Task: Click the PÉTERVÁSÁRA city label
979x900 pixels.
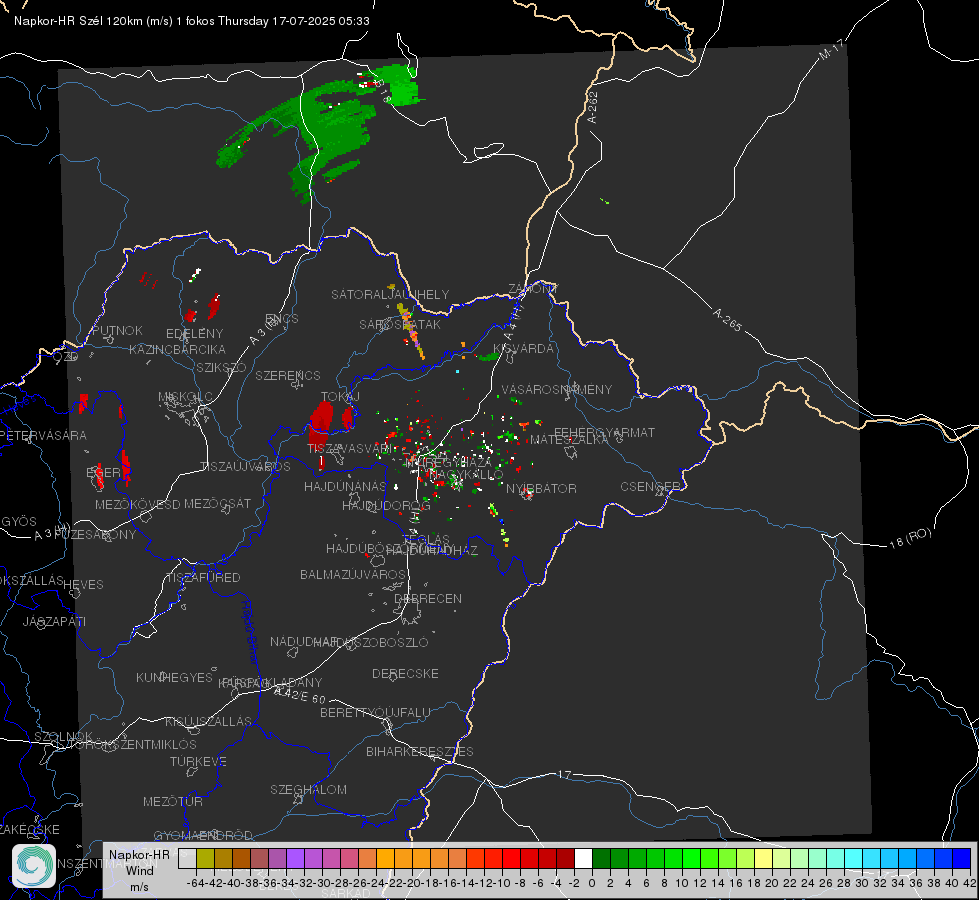Action: [x=44, y=435]
